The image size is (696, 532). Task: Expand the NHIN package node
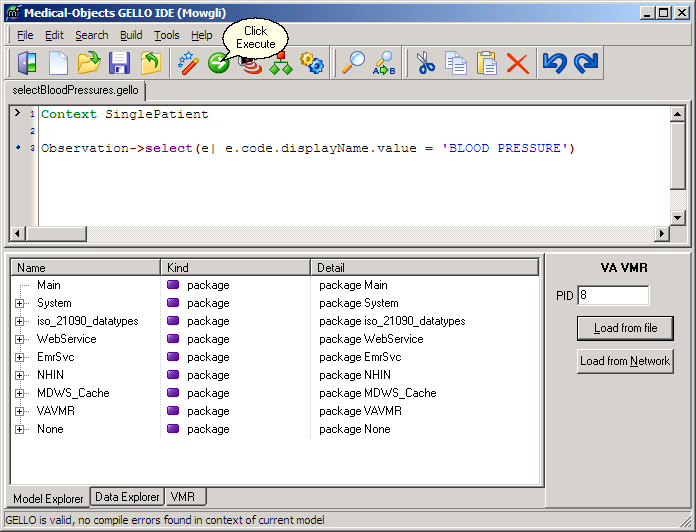20,375
